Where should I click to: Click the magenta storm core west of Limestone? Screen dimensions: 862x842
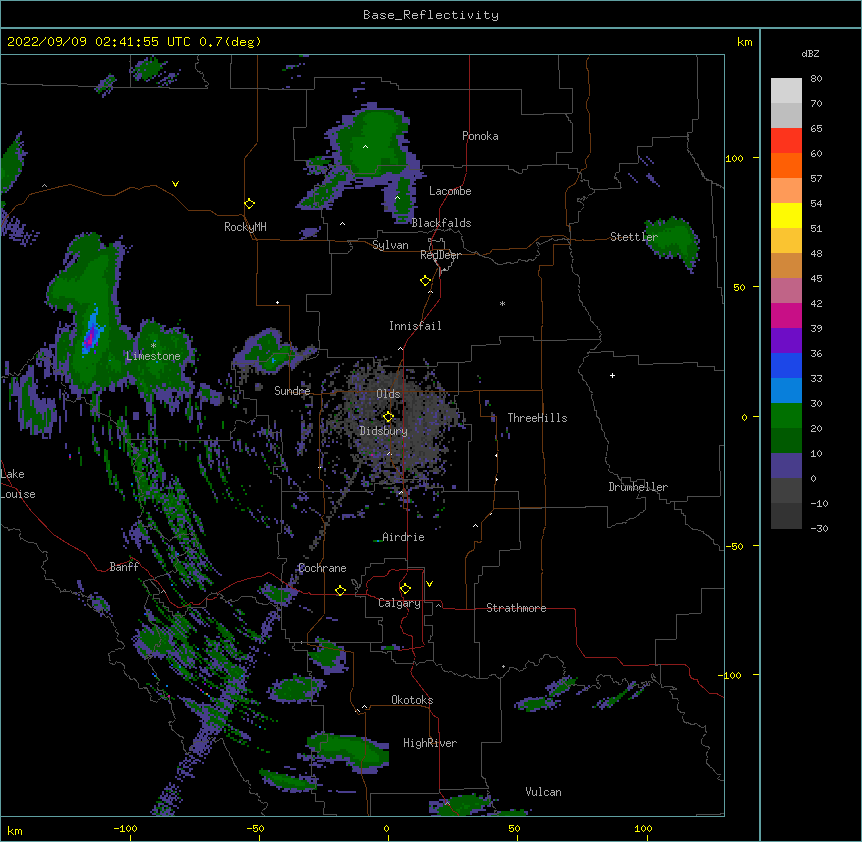pyautogui.click(x=90, y=337)
